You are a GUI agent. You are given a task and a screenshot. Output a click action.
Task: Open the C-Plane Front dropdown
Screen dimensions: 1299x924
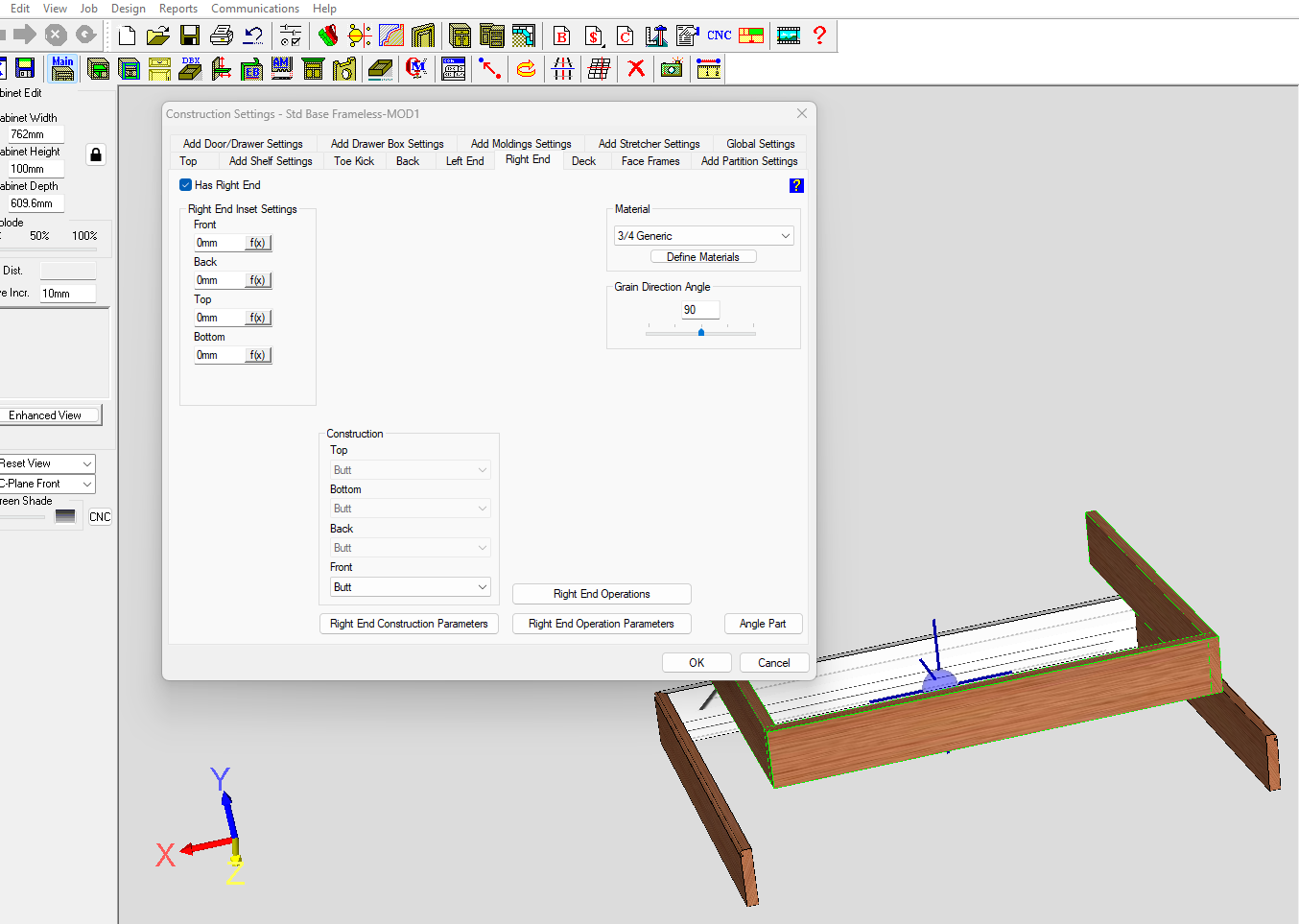pyautogui.click(x=46, y=484)
